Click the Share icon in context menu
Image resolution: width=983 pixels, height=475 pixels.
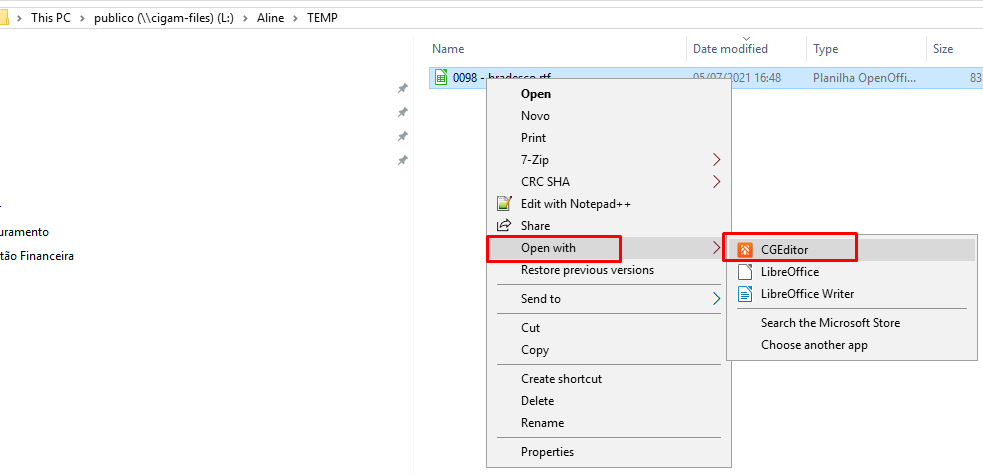[x=504, y=226]
